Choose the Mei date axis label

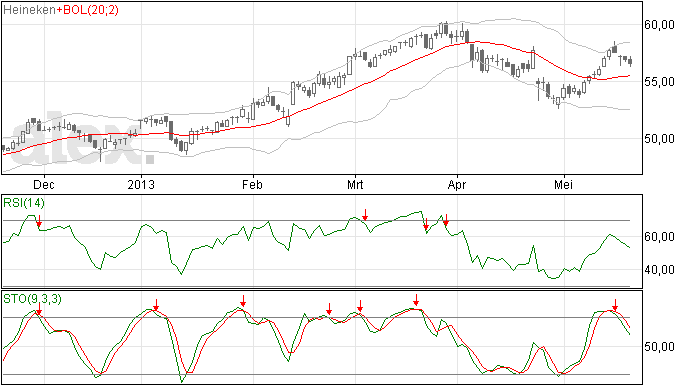tap(563, 184)
